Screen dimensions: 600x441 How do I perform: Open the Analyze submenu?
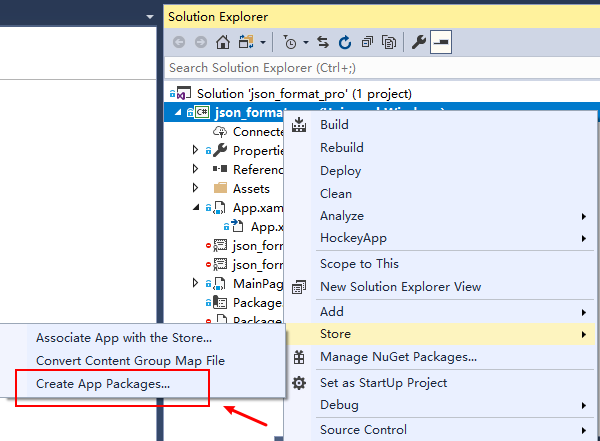pyautogui.click(x=440, y=216)
